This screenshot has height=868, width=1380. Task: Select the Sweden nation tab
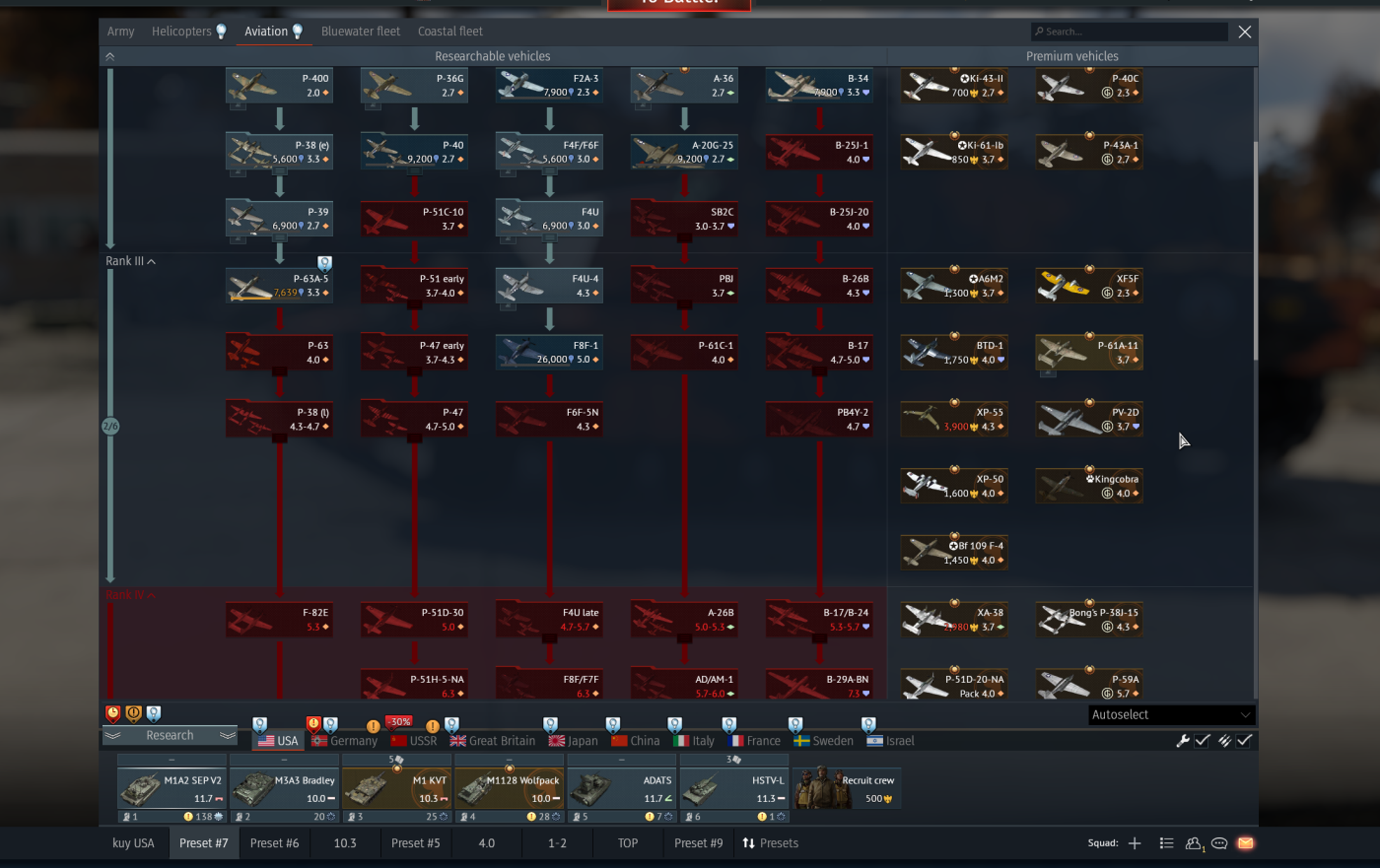(824, 741)
